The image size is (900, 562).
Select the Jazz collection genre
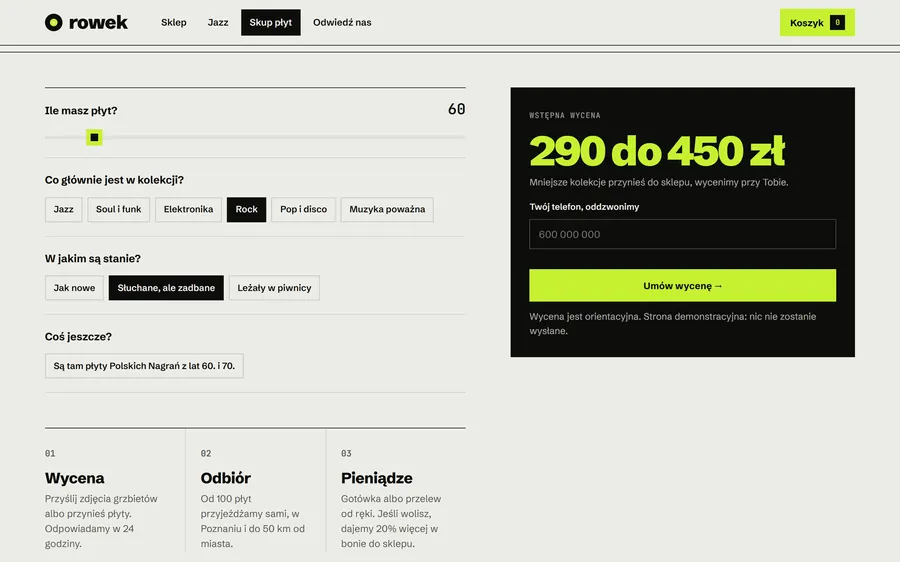click(x=64, y=210)
